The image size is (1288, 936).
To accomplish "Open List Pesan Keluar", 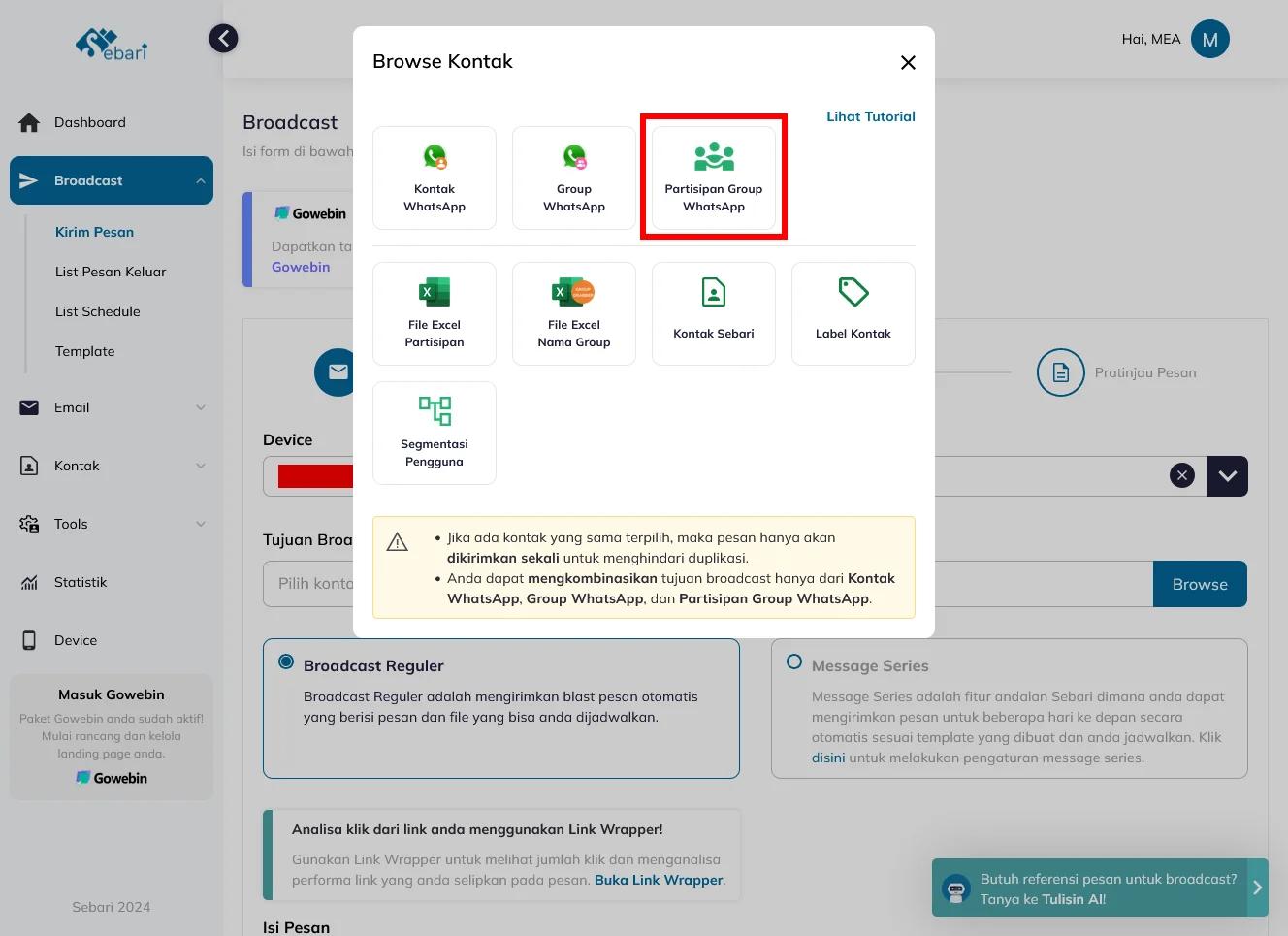I will click(111, 272).
